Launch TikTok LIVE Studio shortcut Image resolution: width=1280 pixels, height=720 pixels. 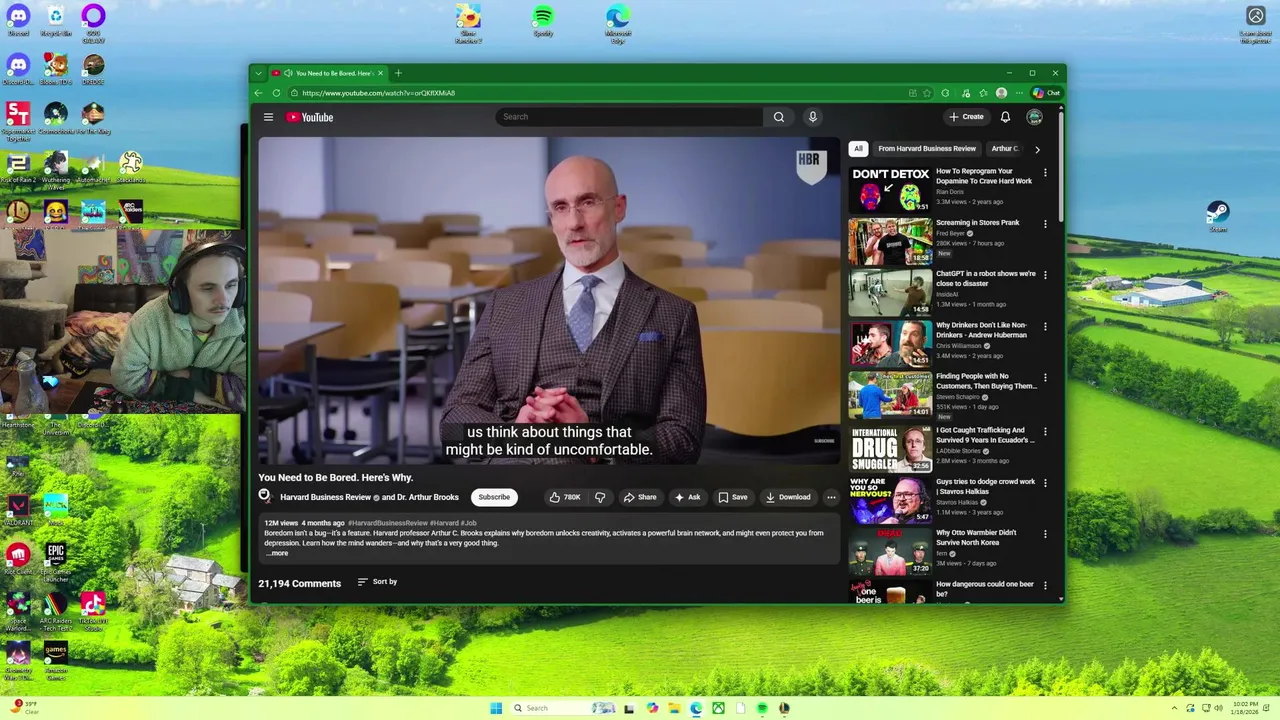[x=93, y=611]
